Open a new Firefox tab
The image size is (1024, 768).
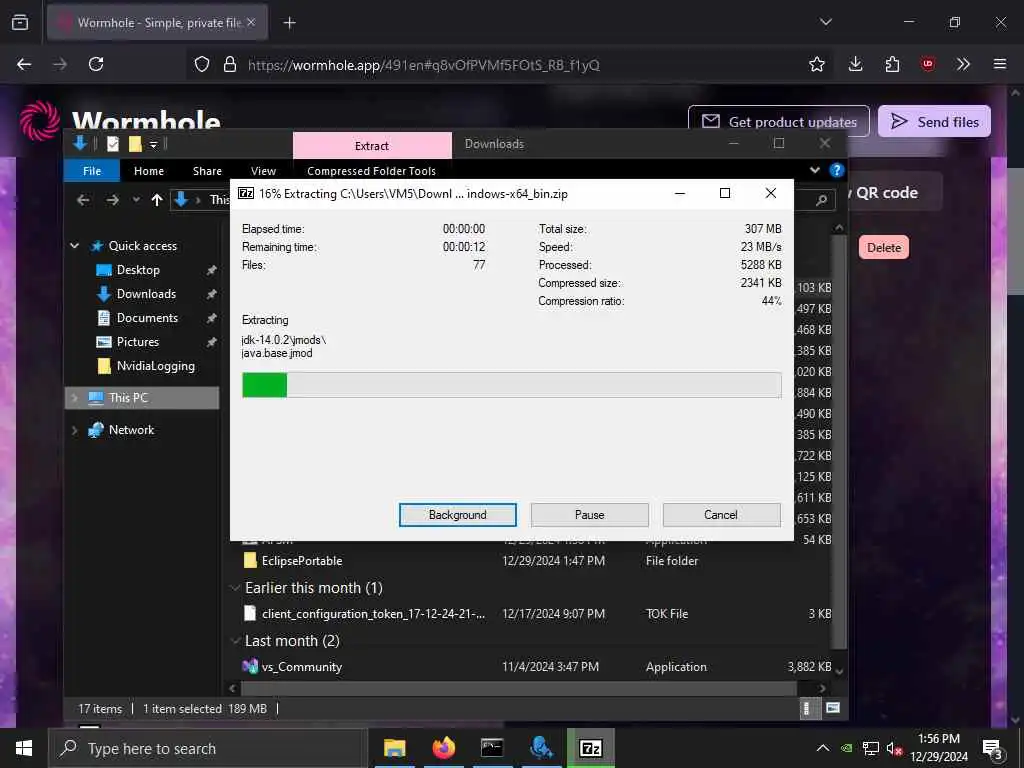(x=289, y=23)
